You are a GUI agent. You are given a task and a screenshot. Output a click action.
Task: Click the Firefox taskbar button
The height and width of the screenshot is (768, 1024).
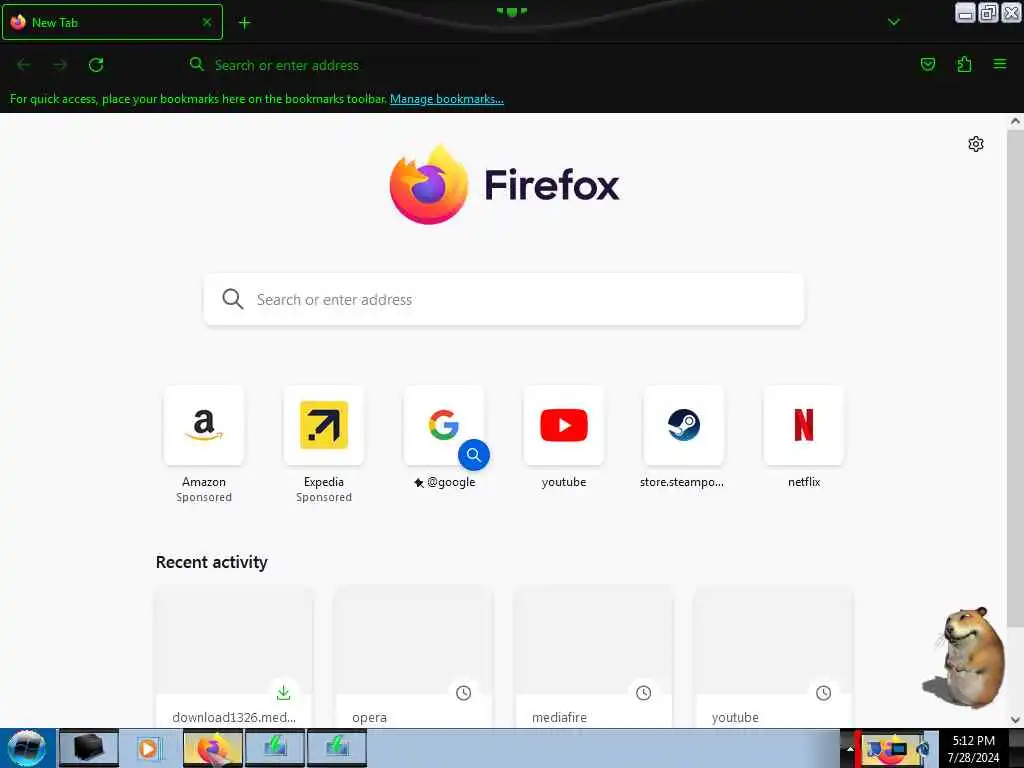point(213,748)
